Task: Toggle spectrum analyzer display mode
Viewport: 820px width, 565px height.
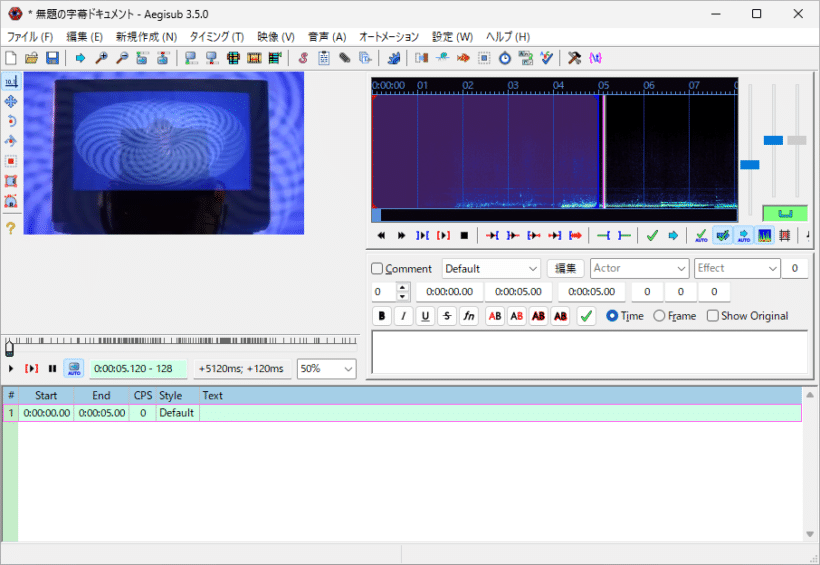Action: click(765, 236)
